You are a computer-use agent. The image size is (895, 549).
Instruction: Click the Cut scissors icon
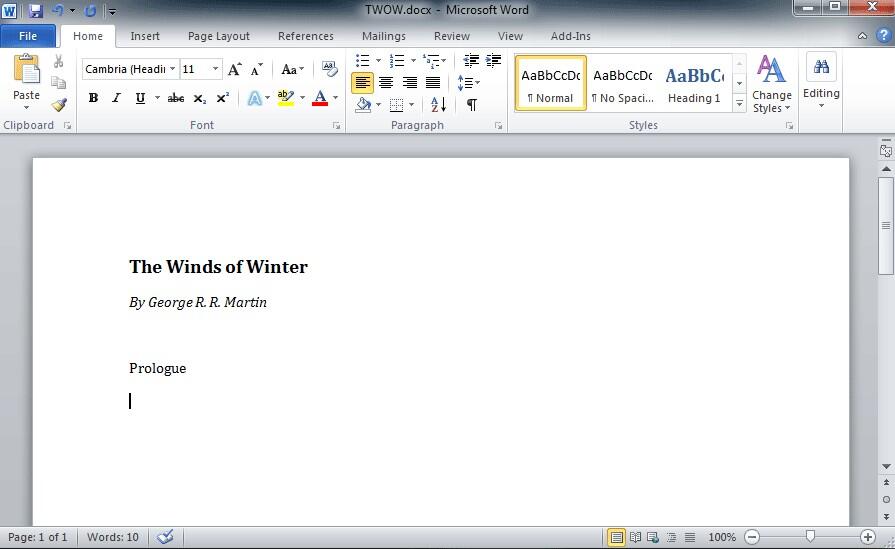click(x=58, y=61)
